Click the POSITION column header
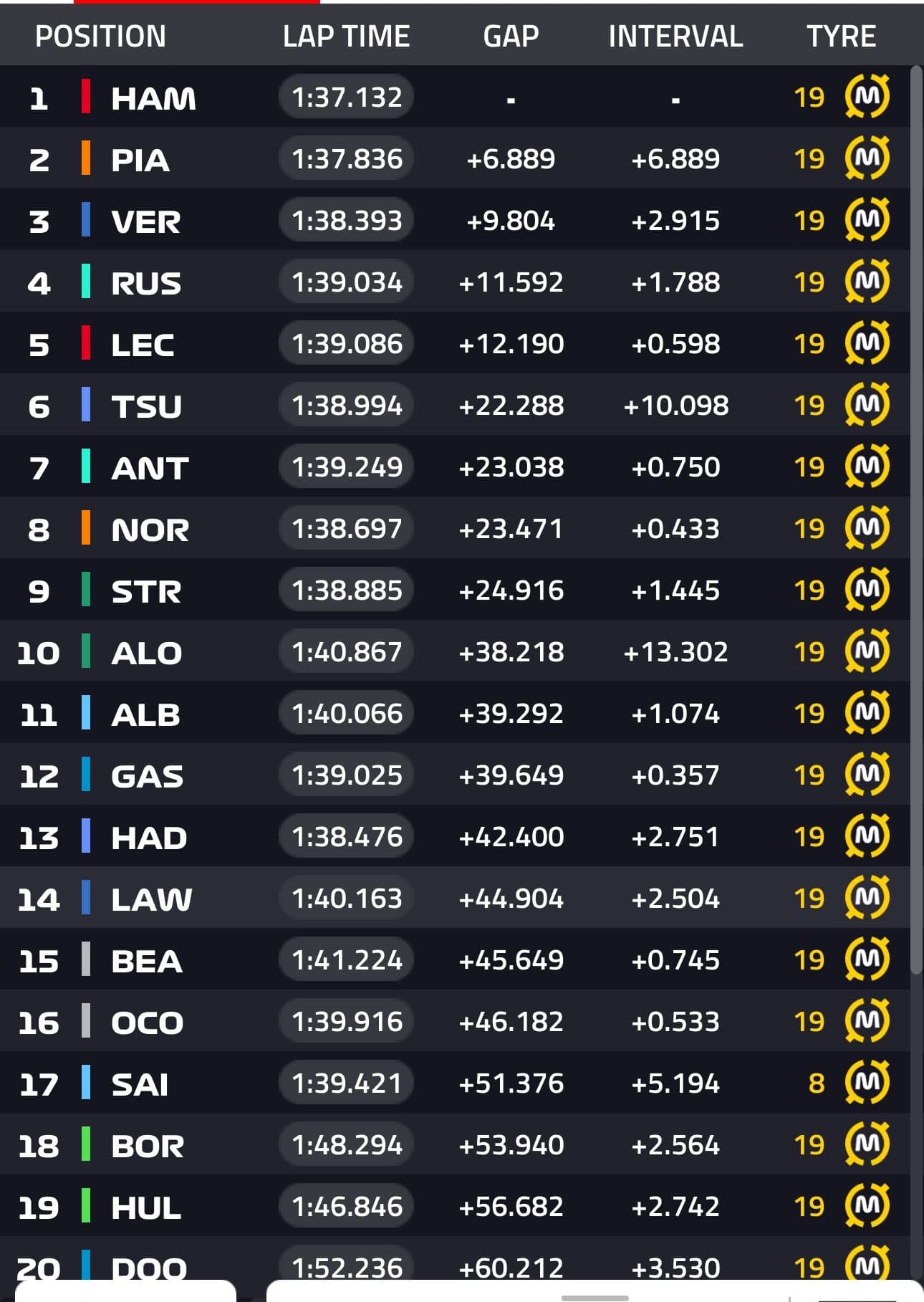This screenshot has width=924, height=1302. [100, 37]
